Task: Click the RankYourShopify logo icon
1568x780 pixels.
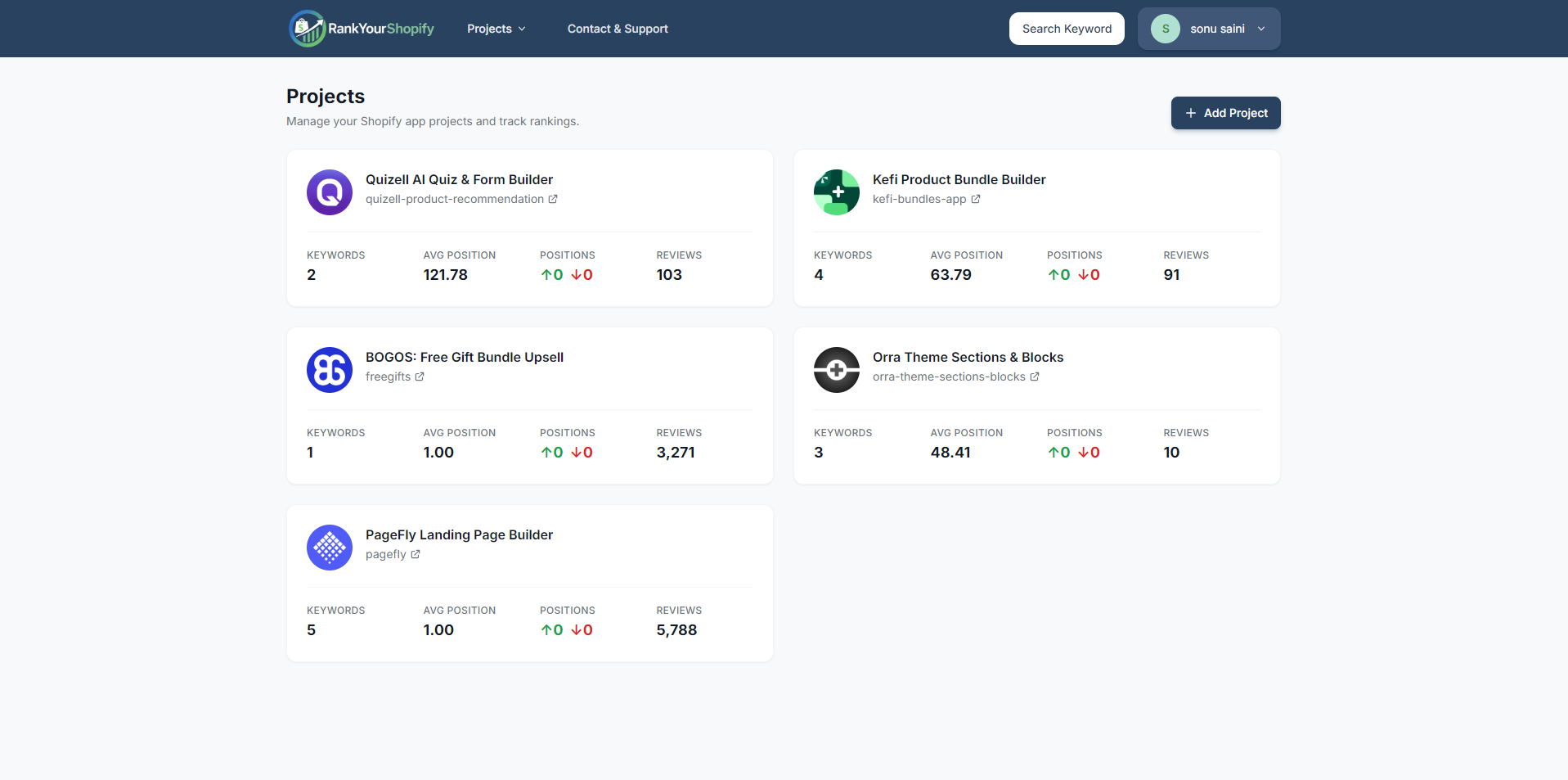Action: 306,28
